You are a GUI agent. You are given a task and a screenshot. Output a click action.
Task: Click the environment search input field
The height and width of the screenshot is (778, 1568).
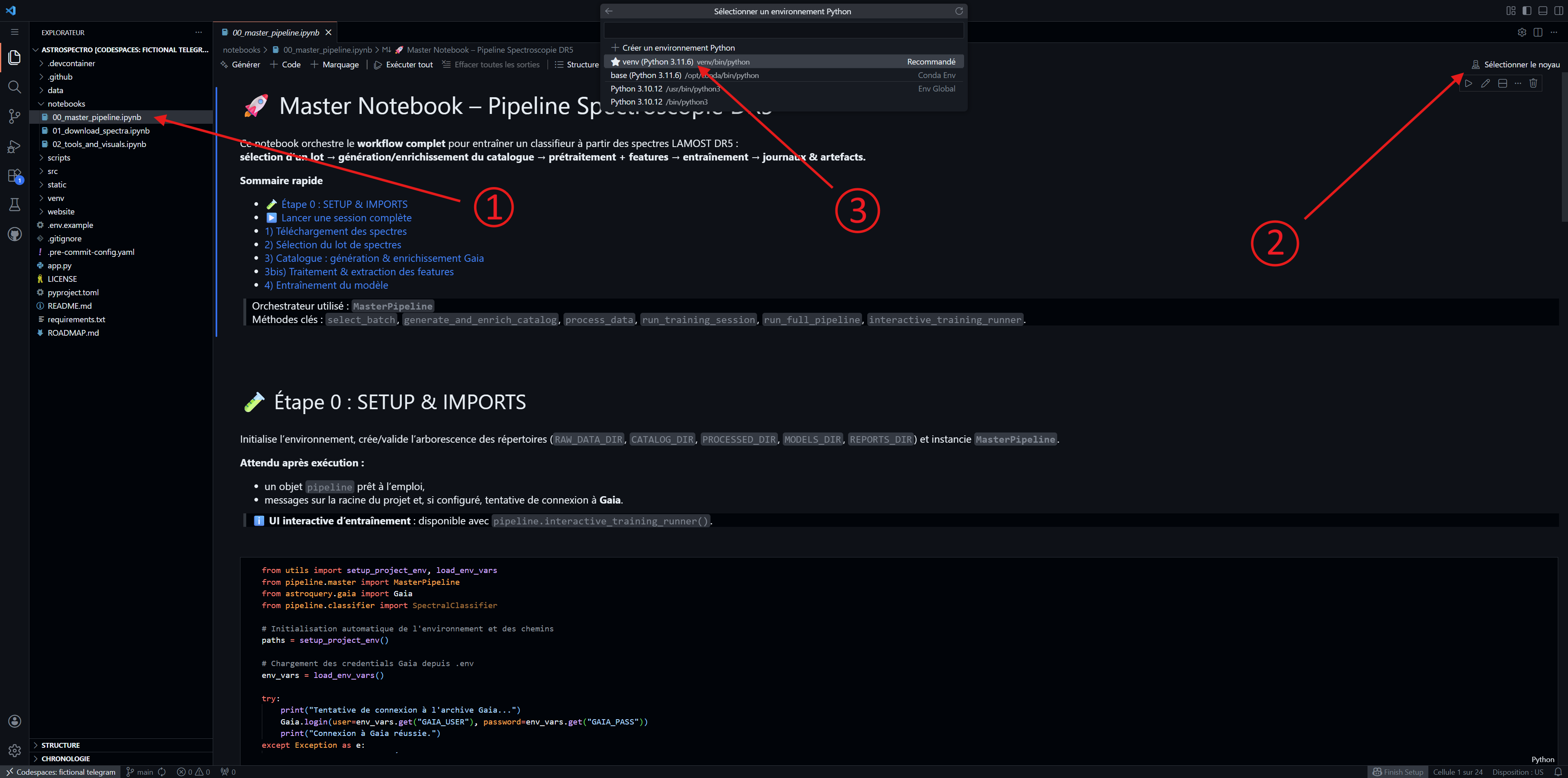point(783,30)
